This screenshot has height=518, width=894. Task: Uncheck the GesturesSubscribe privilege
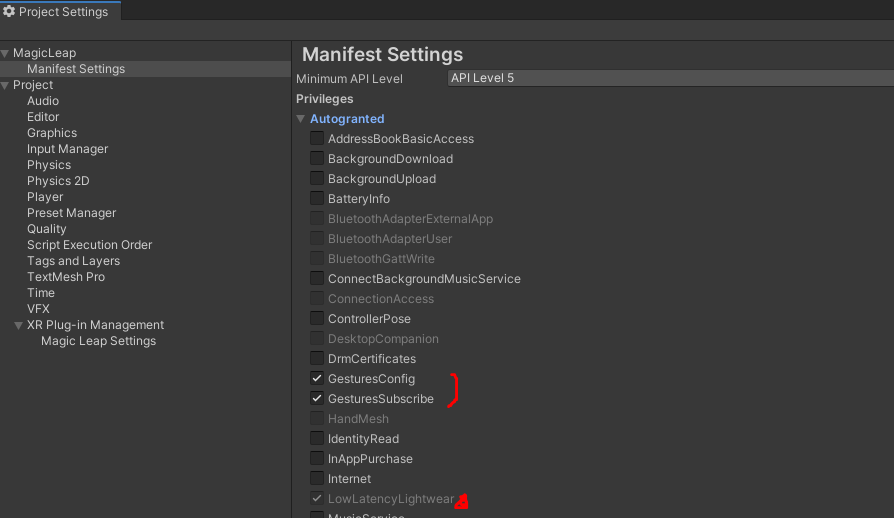[317, 399]
